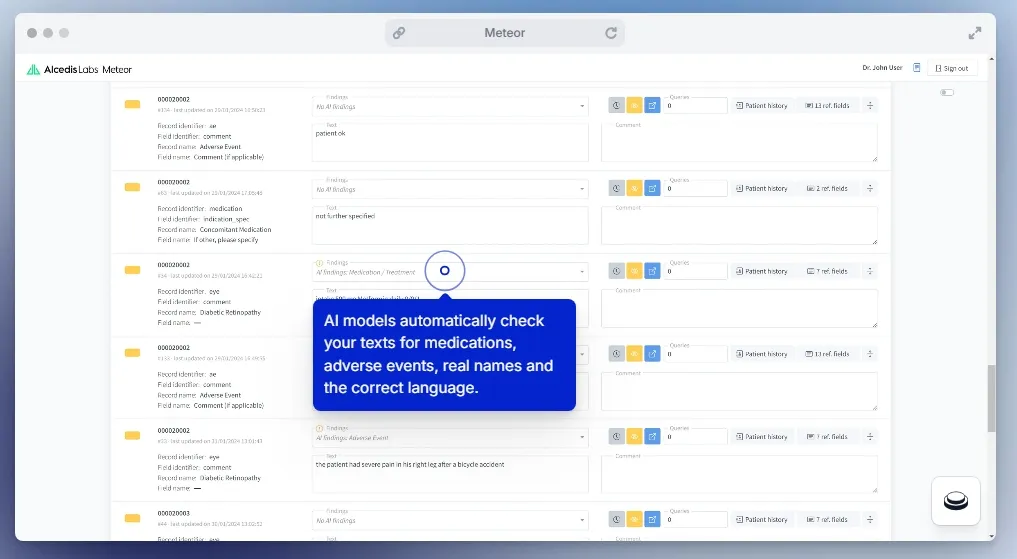Image resolution: width=1017 pixels, height=559 pixels.
Task: Expand the divider control after 2 ref. fields
Action: (870, 188)
